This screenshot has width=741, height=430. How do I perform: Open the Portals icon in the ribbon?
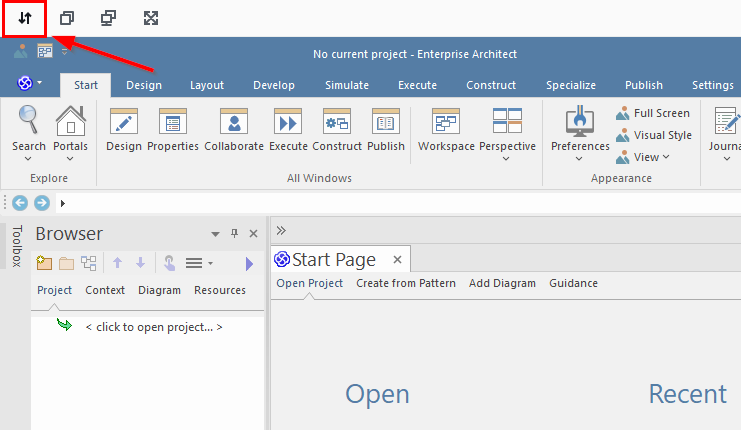pyautogui.click(x=70, y=121)
